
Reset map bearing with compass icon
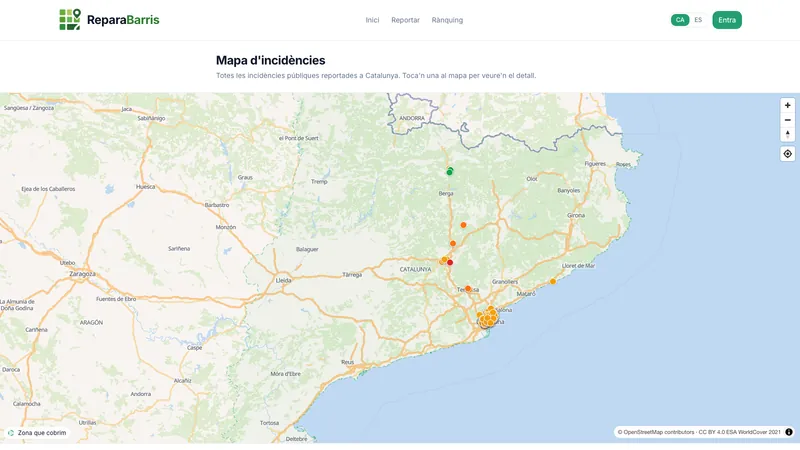pos(788,135)
